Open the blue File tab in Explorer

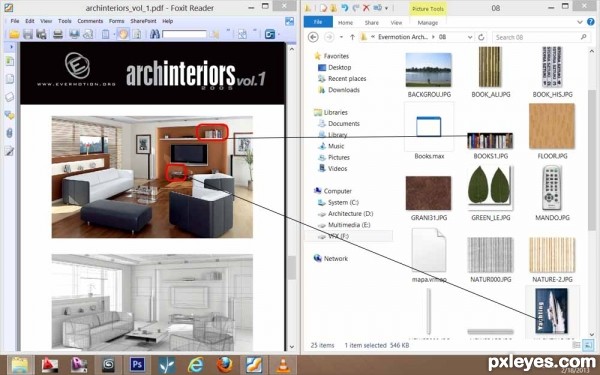click(318, 22)
